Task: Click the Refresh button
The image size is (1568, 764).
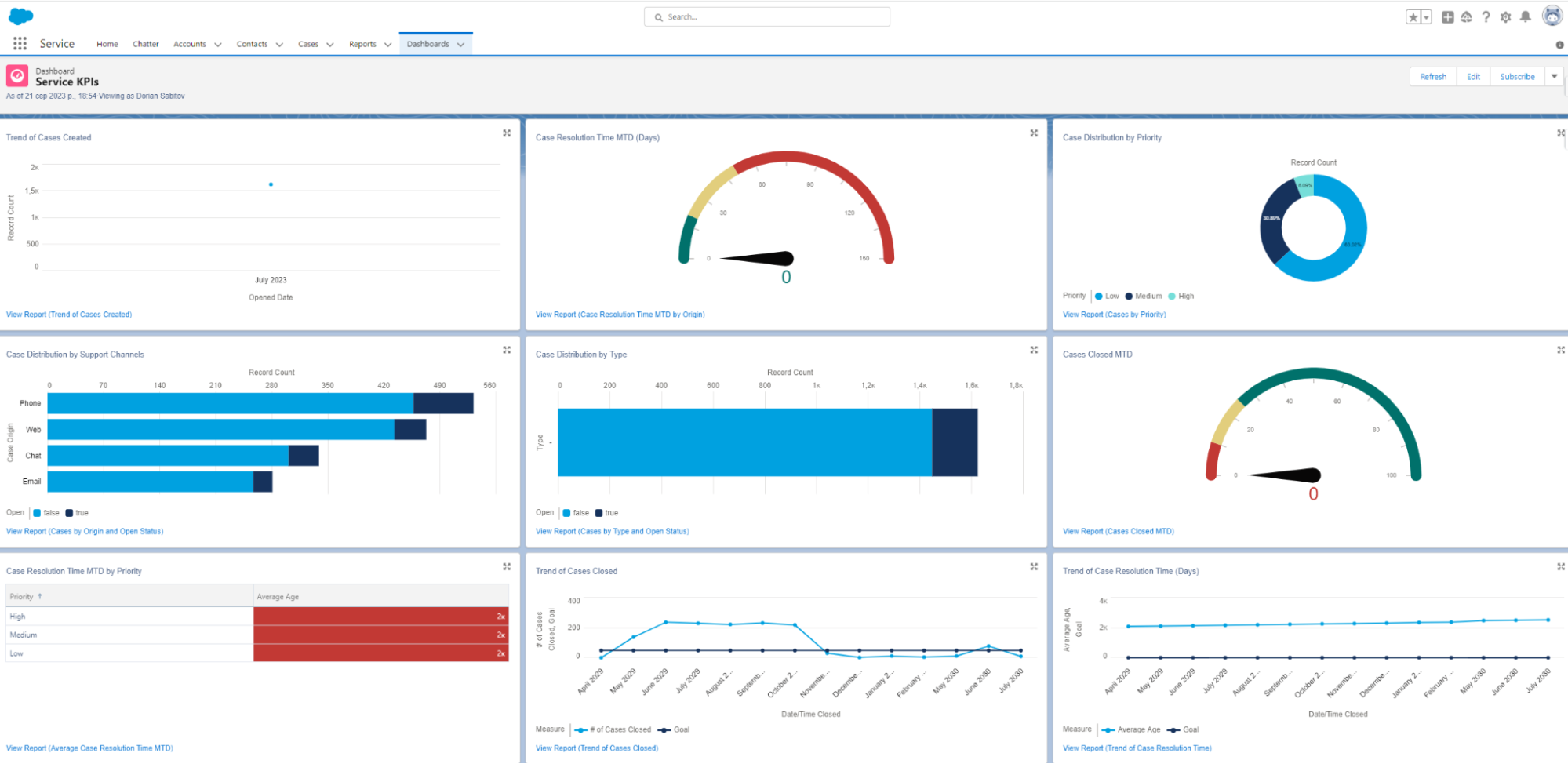Action: click(1432, 76)
